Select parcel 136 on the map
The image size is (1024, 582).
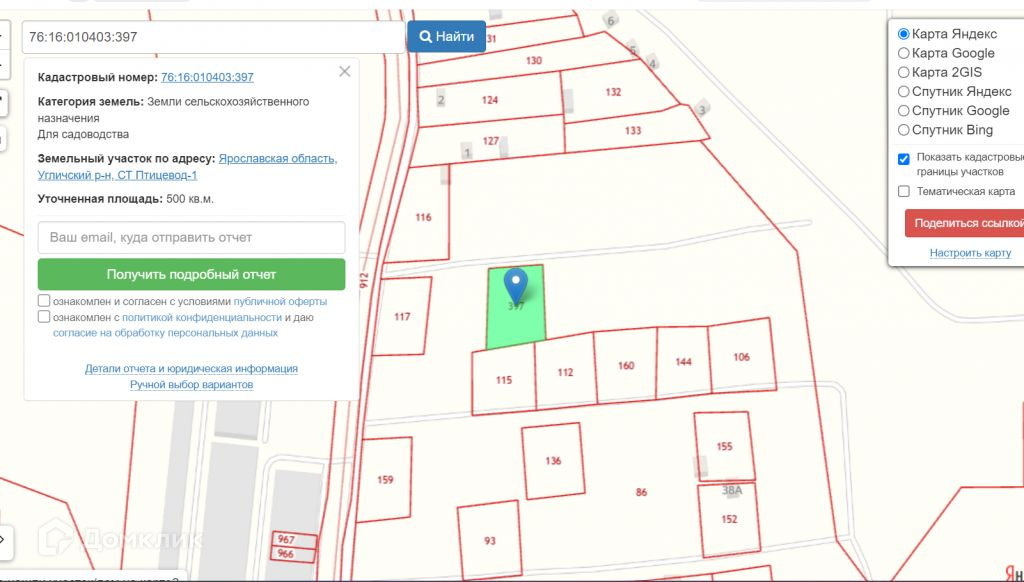coord(553,461)
